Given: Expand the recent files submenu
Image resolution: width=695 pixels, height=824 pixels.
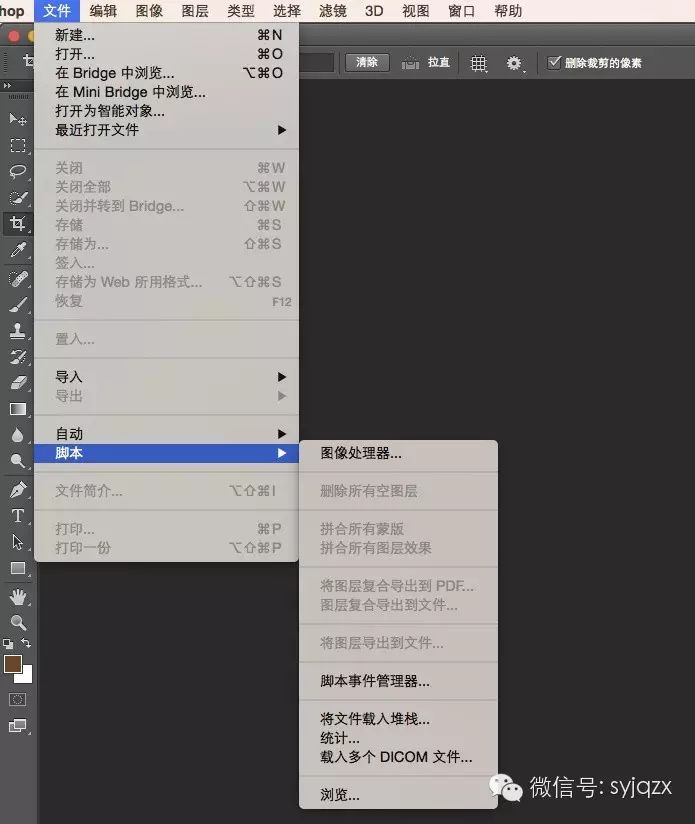Looking at the screenshot, I should pyautogui.click(x=166, y=130).
